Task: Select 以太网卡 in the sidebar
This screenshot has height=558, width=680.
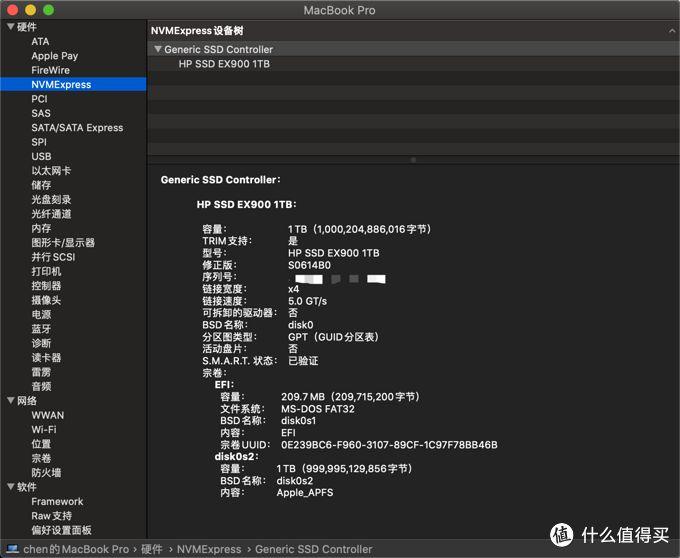Action: (x=51, y=170)
